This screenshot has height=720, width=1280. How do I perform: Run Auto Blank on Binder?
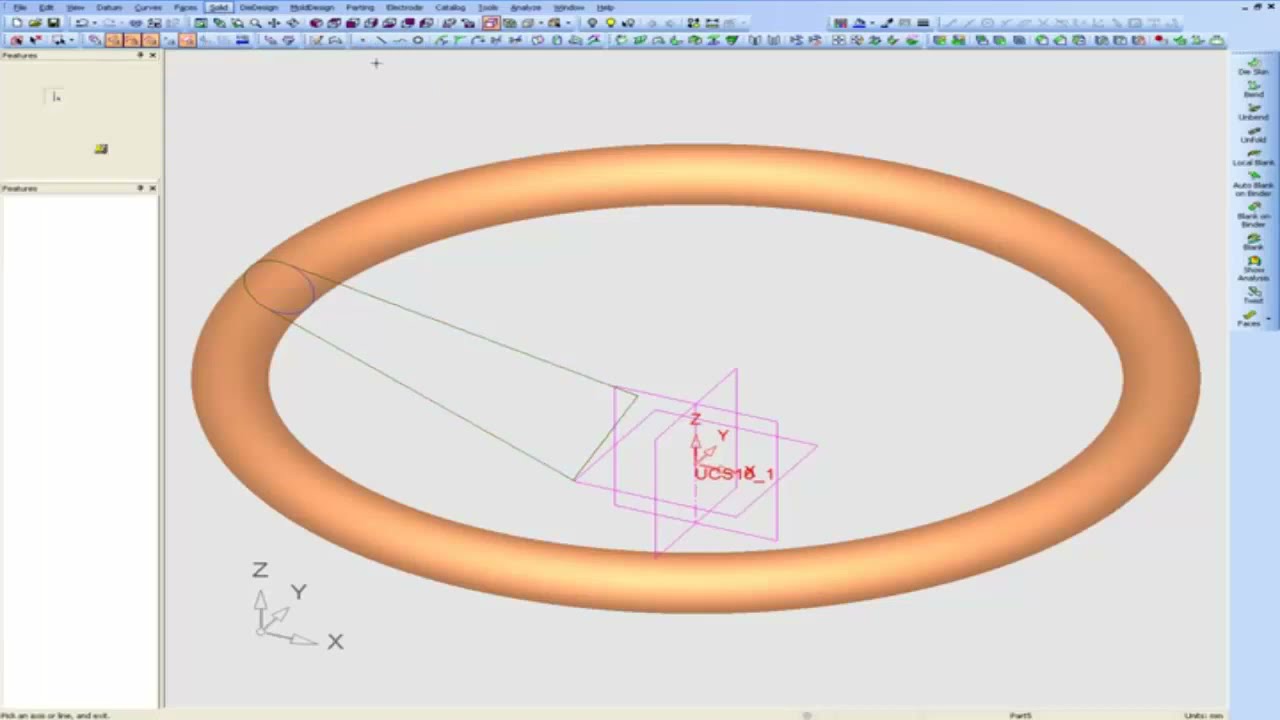point(1253,184)
